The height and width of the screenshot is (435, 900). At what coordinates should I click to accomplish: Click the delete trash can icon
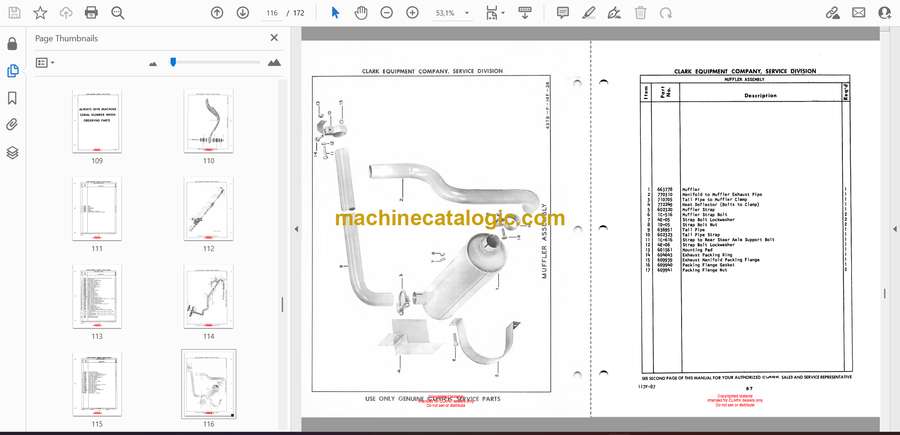pyautogui.click(x=641, y=13)
